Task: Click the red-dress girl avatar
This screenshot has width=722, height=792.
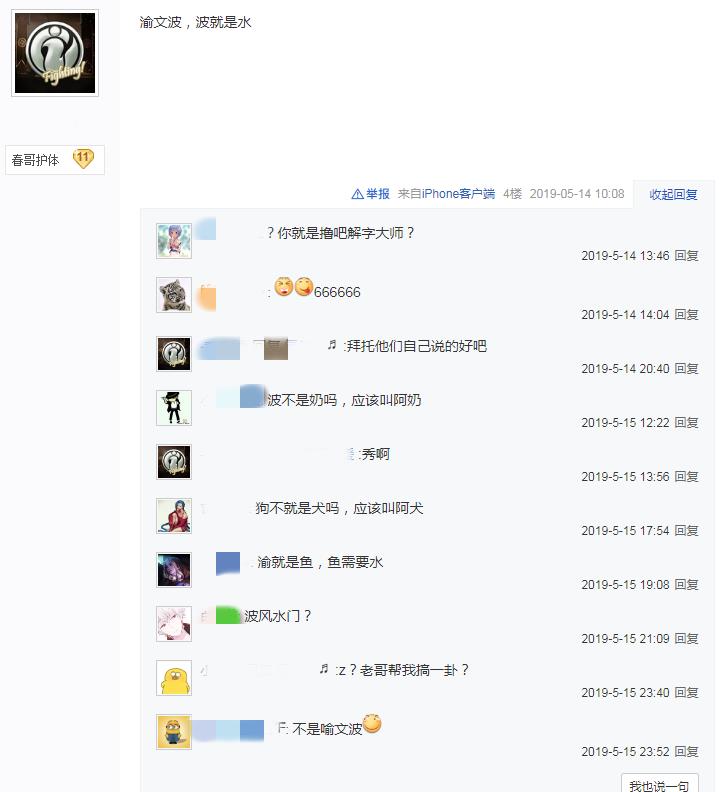Action: (174, 516)
